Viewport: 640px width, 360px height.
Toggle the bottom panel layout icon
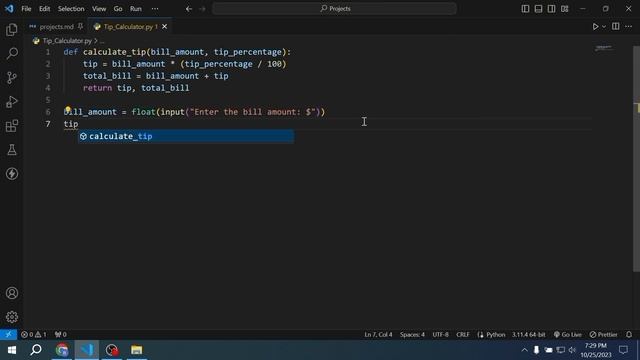(x=538, y=9)
